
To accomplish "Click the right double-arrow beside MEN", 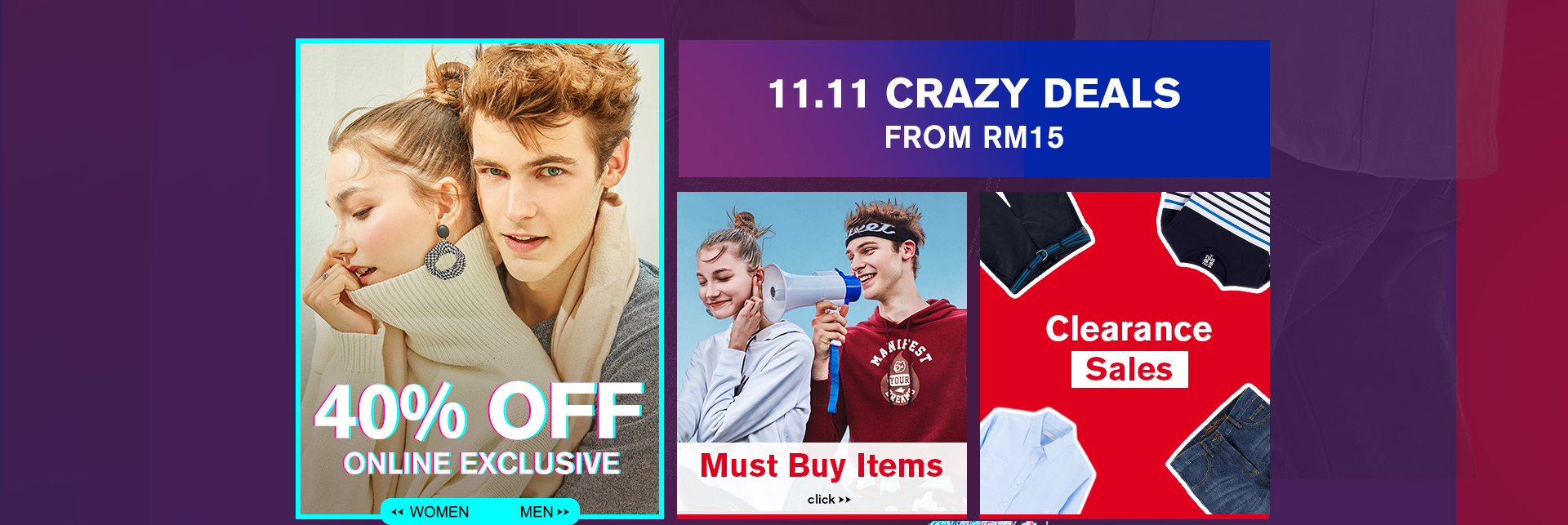I will click(563, 512).
